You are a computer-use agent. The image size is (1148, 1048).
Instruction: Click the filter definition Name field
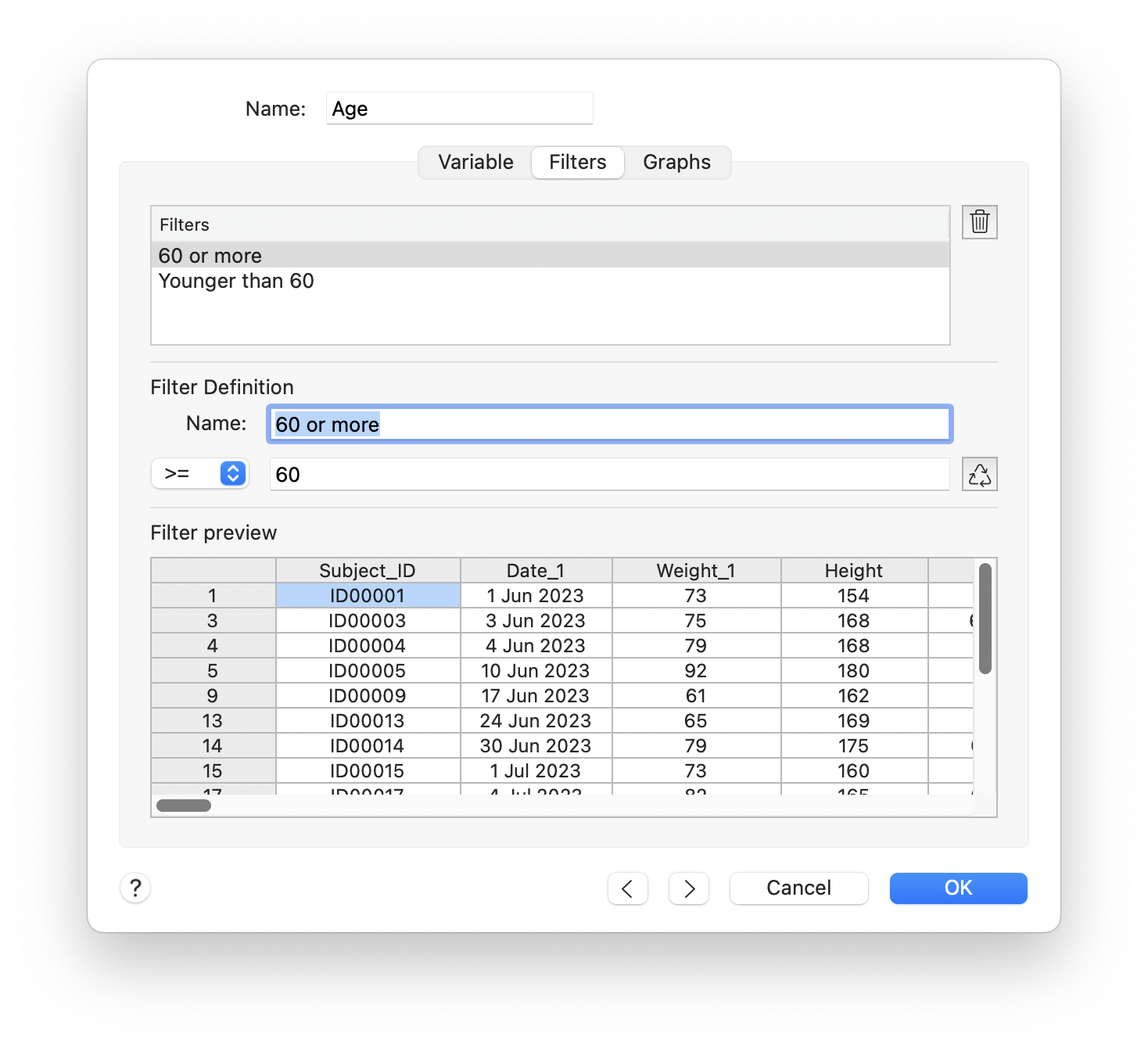point(609,425)
